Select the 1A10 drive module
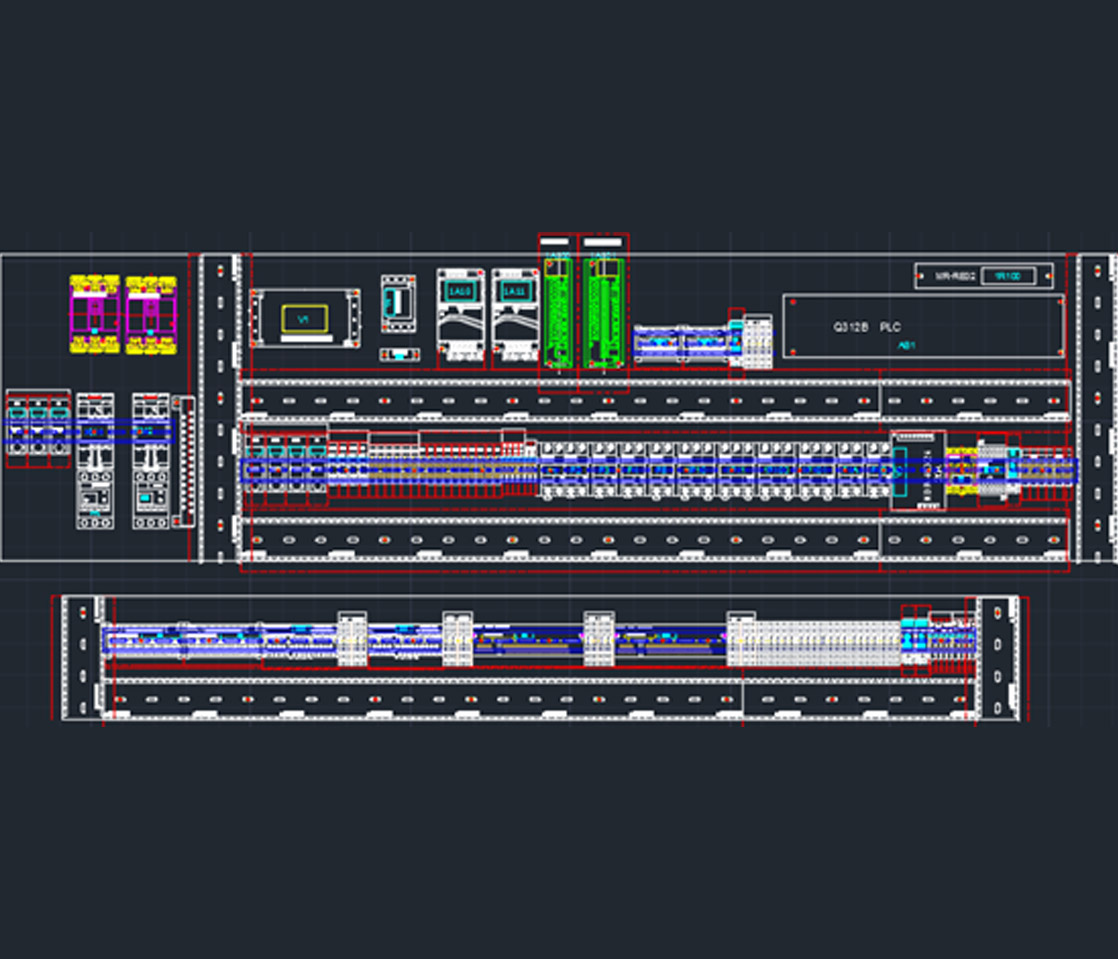 tap(460, 314)
